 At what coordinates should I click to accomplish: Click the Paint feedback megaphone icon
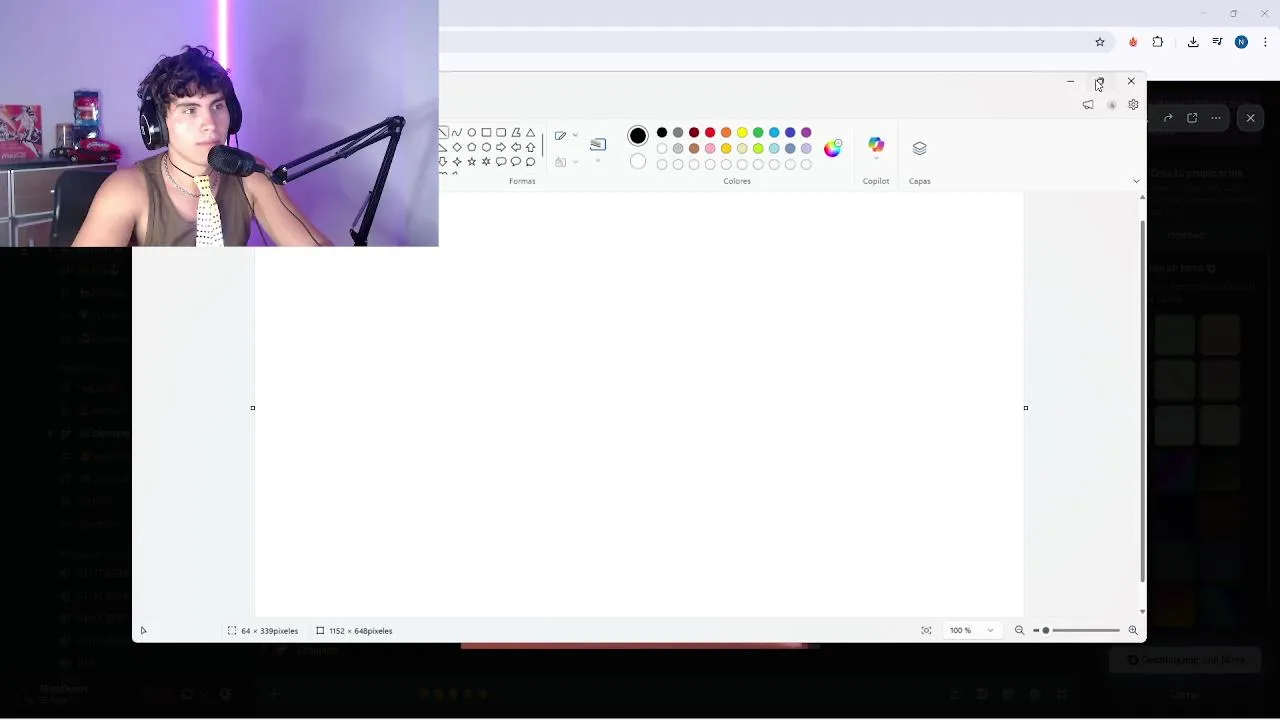pyautogui.click(x=1088, y=105)
